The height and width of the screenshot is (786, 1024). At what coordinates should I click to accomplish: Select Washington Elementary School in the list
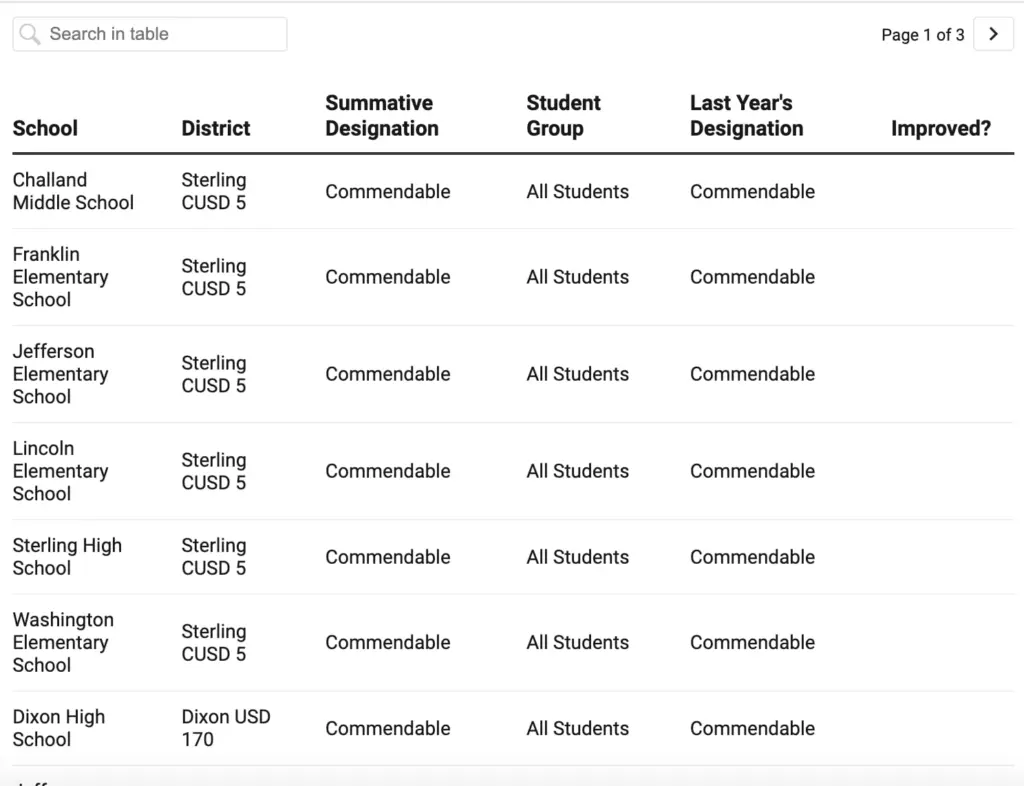point(63,642)
